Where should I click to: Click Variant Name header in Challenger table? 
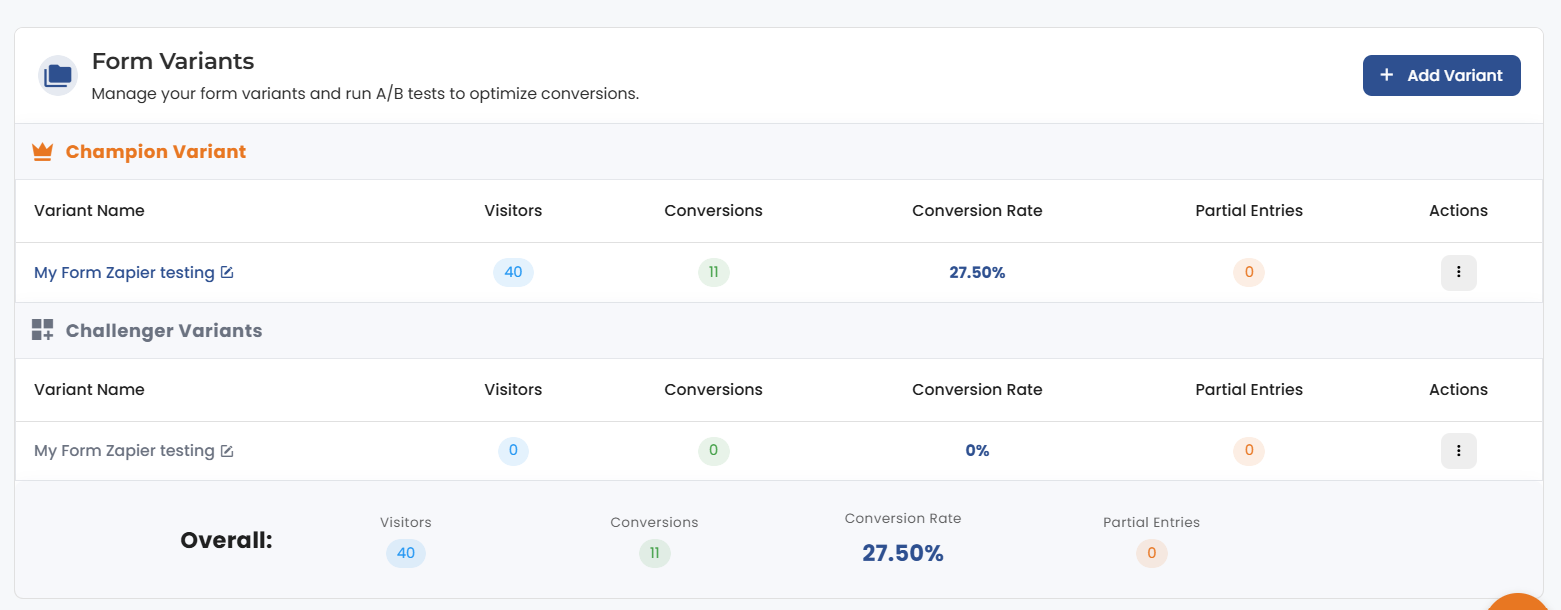point(89,390)
